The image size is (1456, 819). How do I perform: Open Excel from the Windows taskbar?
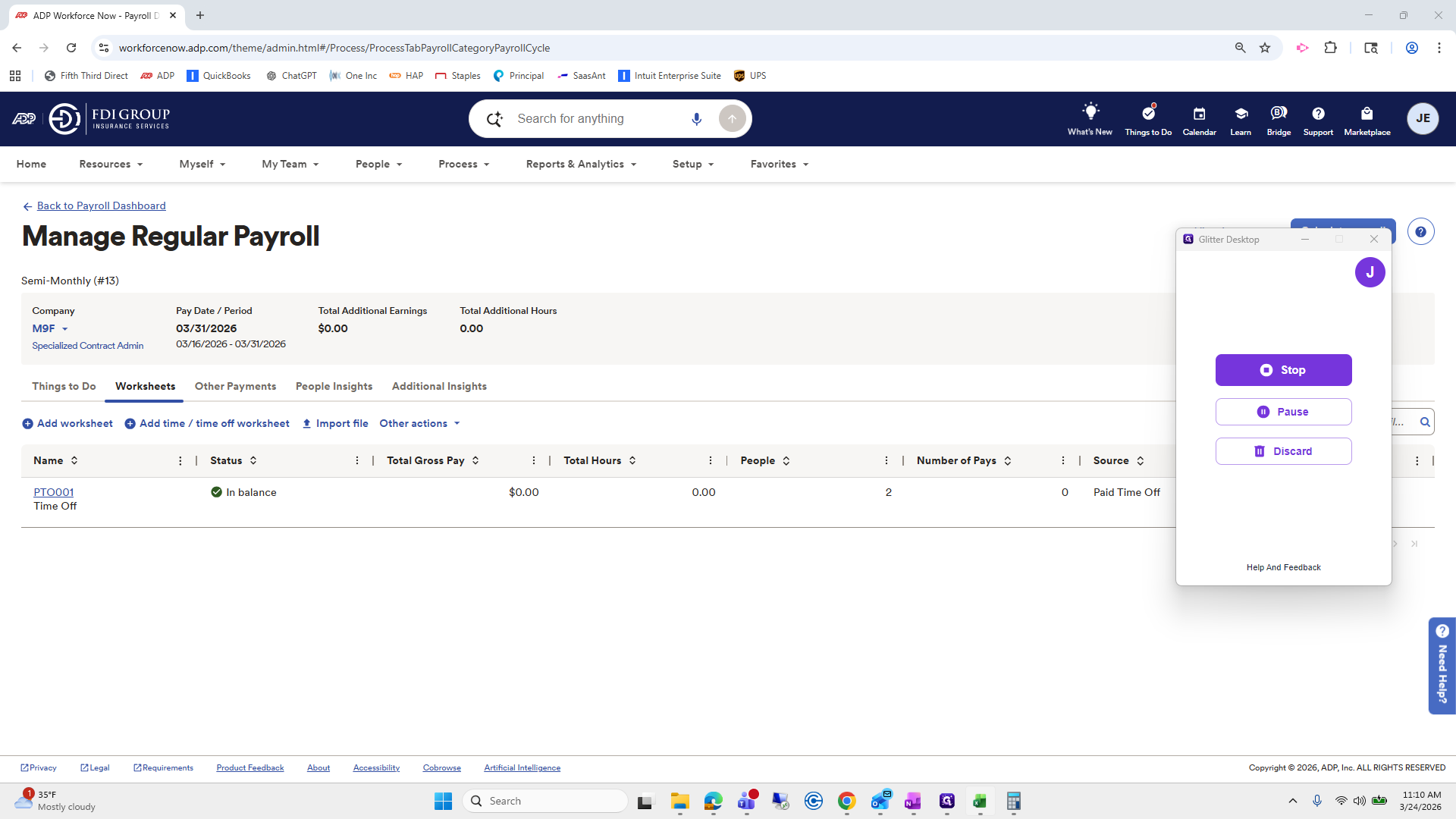[980, 802]
